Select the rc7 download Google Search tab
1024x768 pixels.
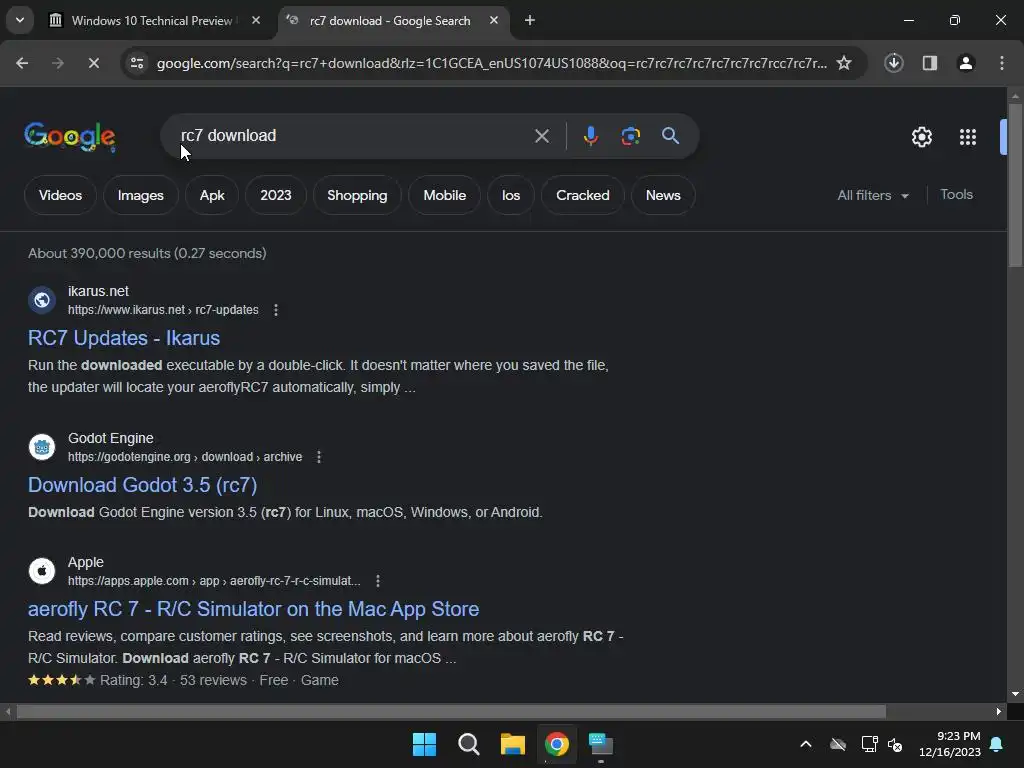click(x=391, y=20)
